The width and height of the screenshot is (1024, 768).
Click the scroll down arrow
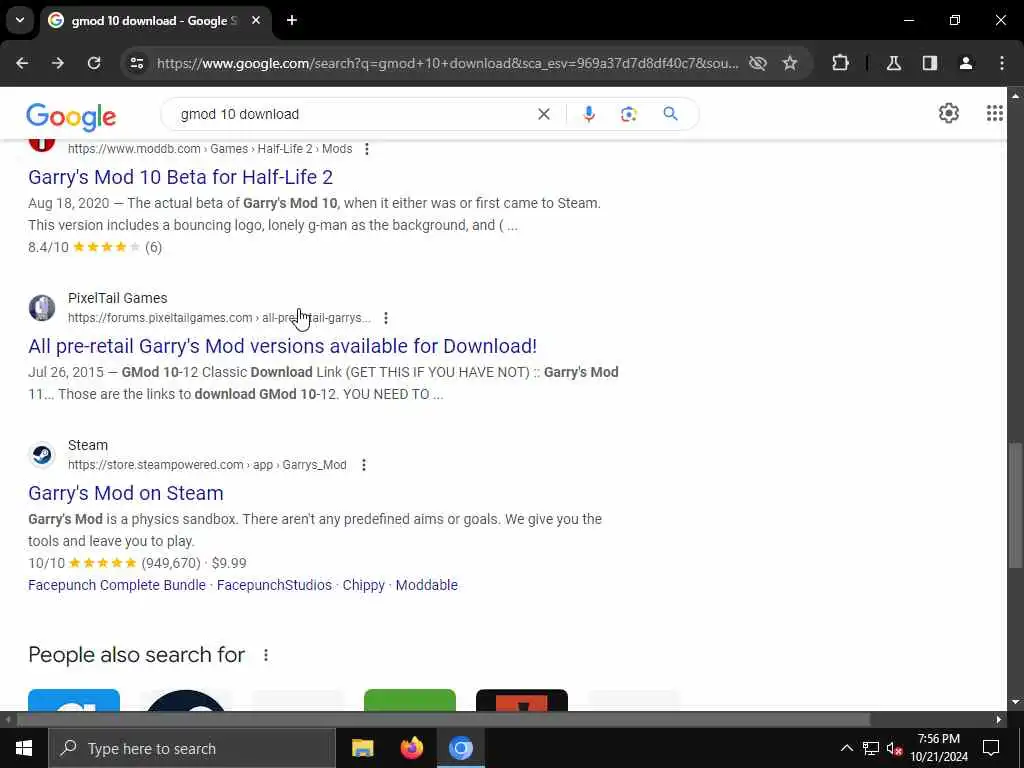1015,702
